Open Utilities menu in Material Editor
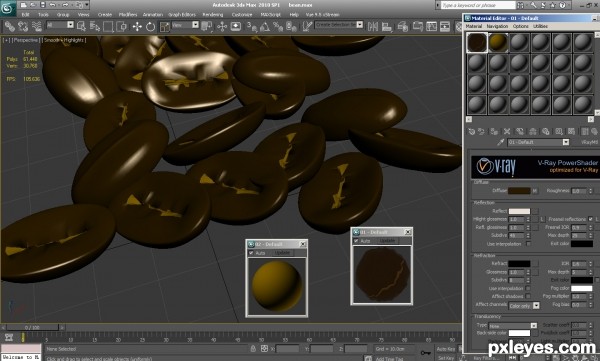600x361 pixels. pos(540,26)
